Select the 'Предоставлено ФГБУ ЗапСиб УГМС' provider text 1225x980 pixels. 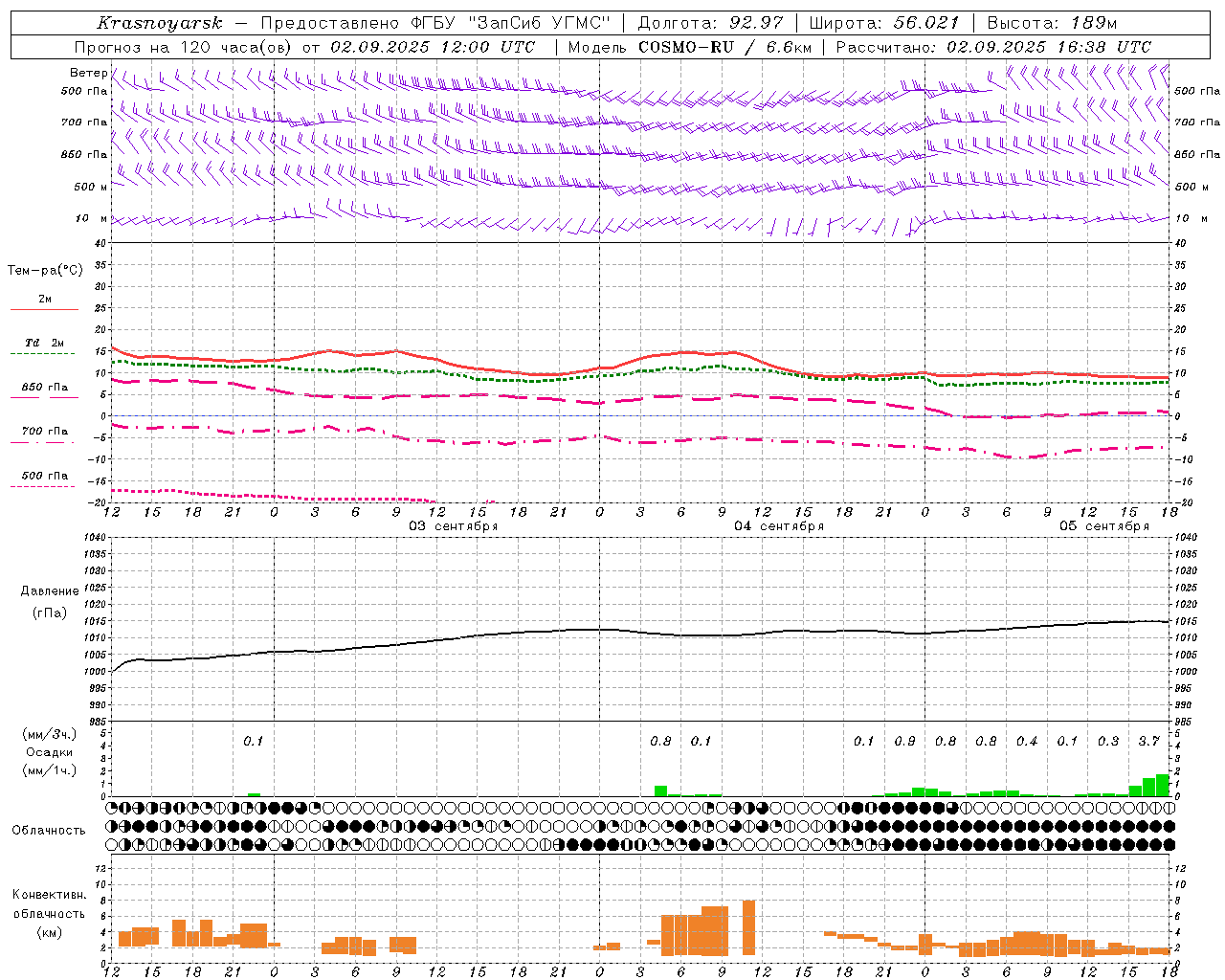click(x=436, y=23)
